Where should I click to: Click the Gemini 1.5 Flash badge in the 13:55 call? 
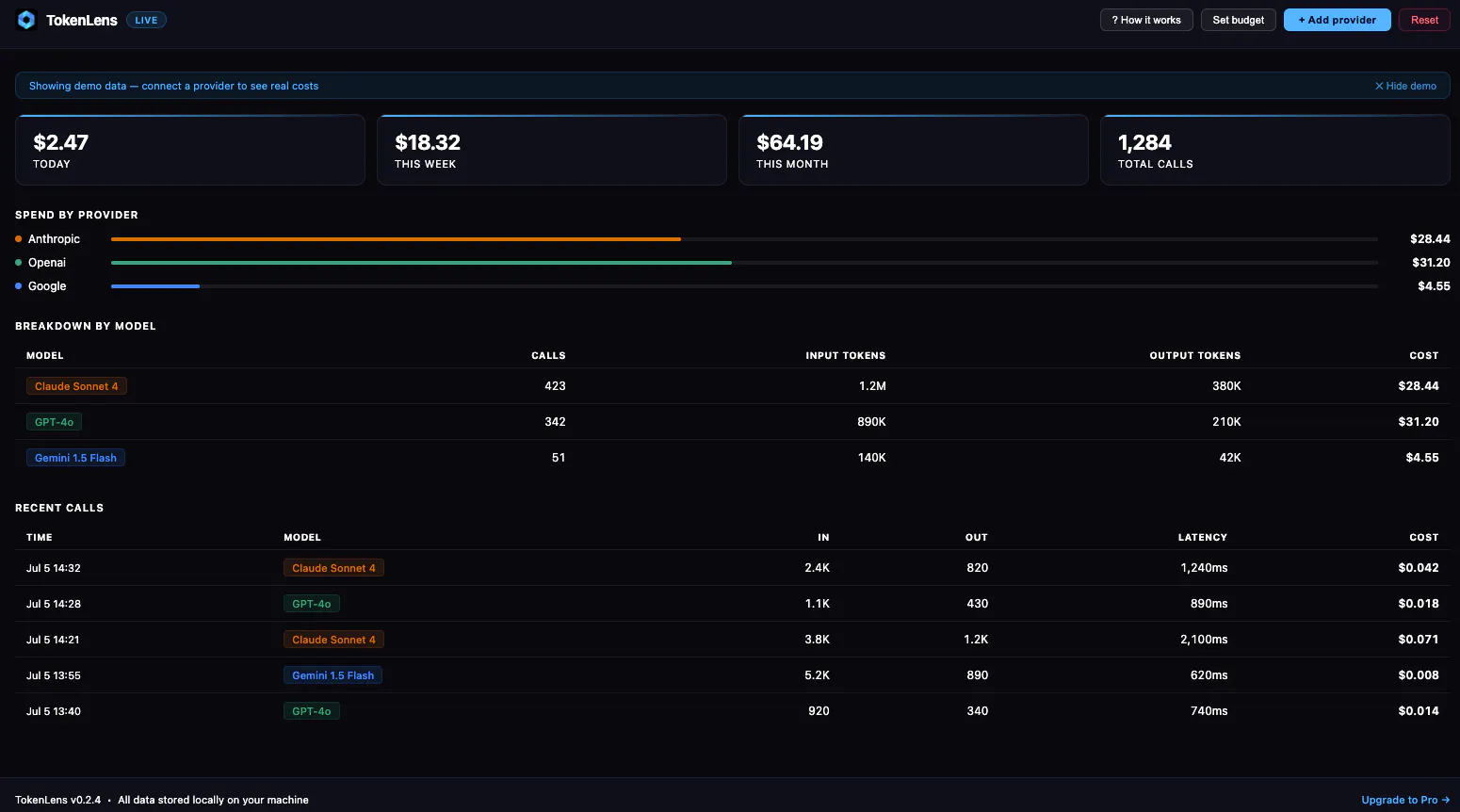(x=333, y=675)
